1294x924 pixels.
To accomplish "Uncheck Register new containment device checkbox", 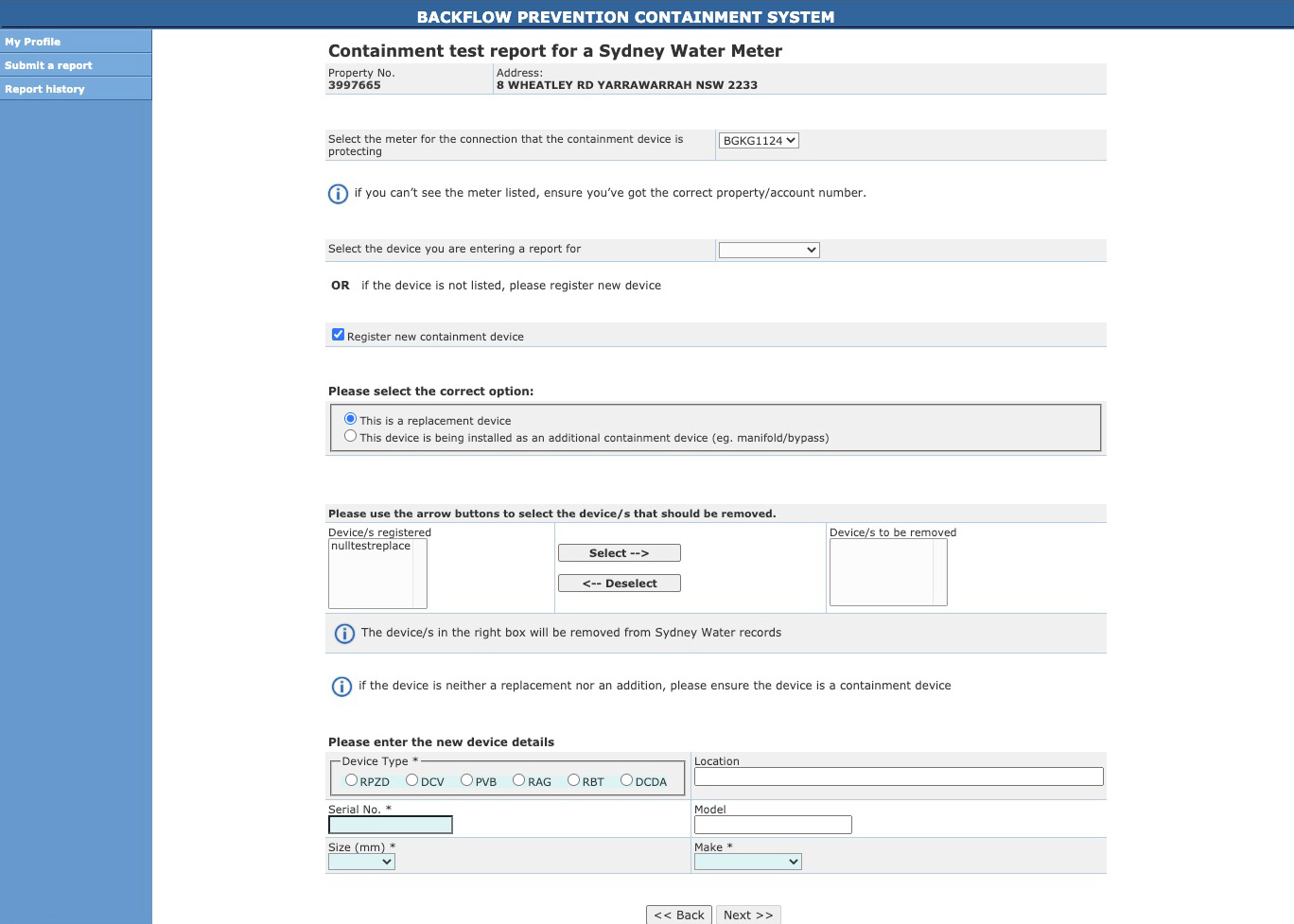I will pyautogui.click(x=338, y=335).
